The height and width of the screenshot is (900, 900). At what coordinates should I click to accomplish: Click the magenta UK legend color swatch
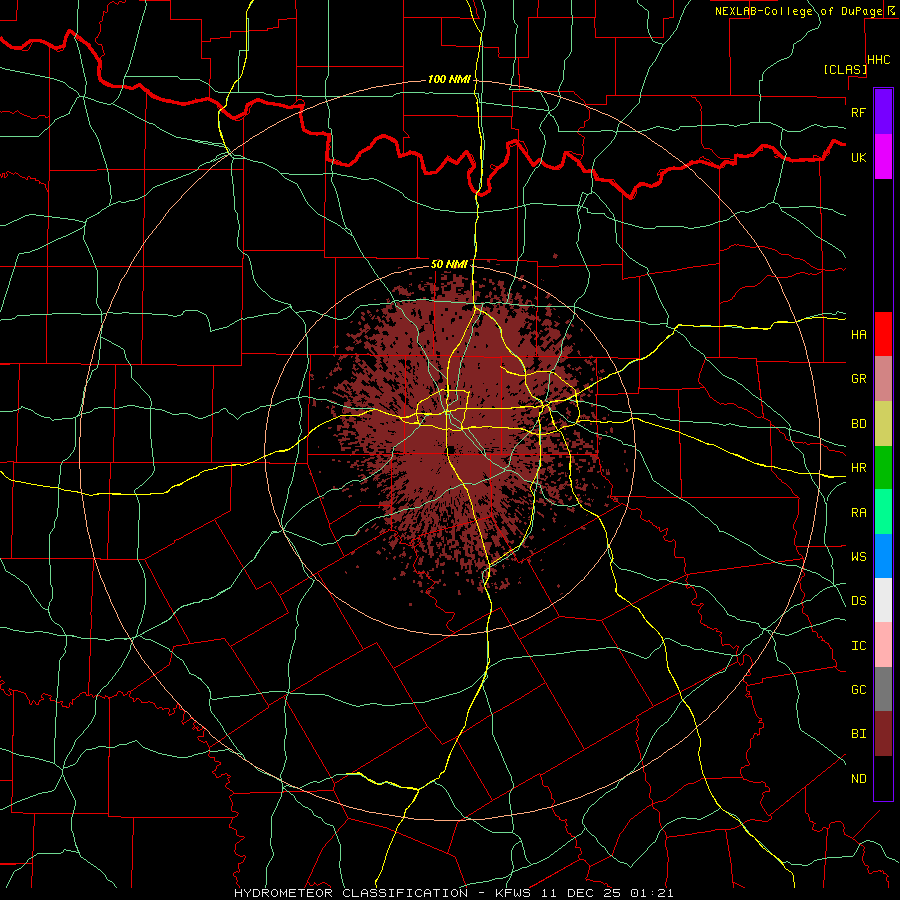(883, 157)
